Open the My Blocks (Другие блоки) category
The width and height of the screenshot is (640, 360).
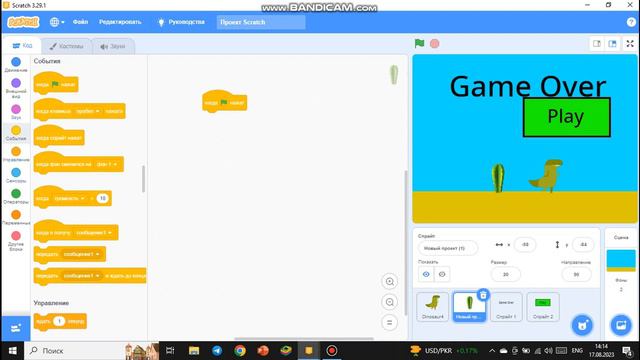click(x=16, y=242)
